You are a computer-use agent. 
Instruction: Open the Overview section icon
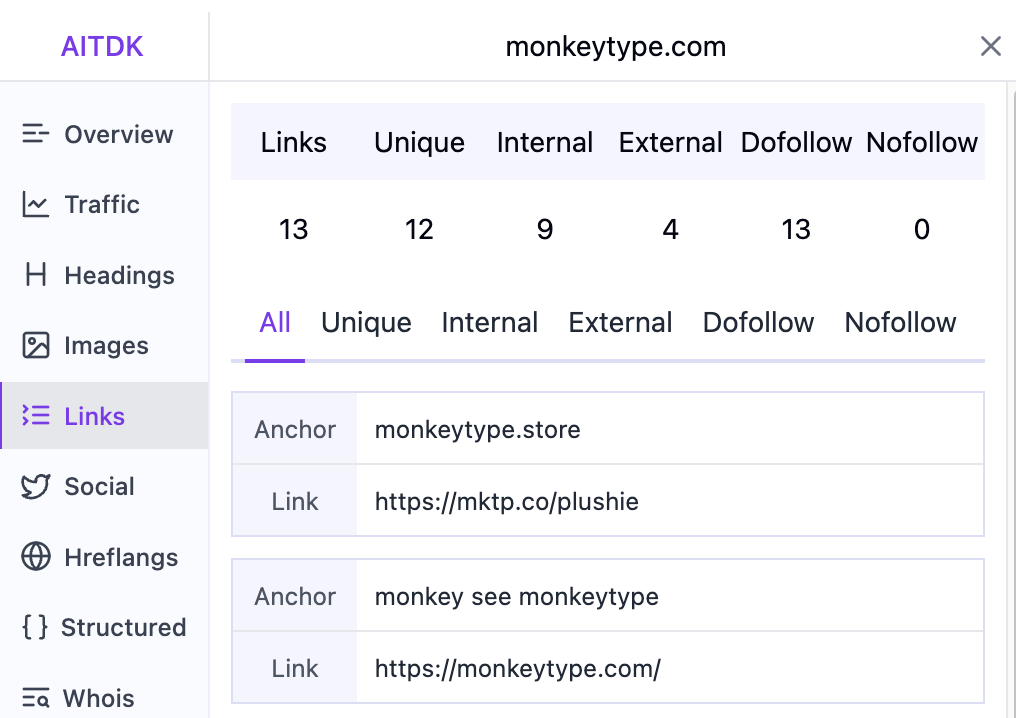[35, 134]
